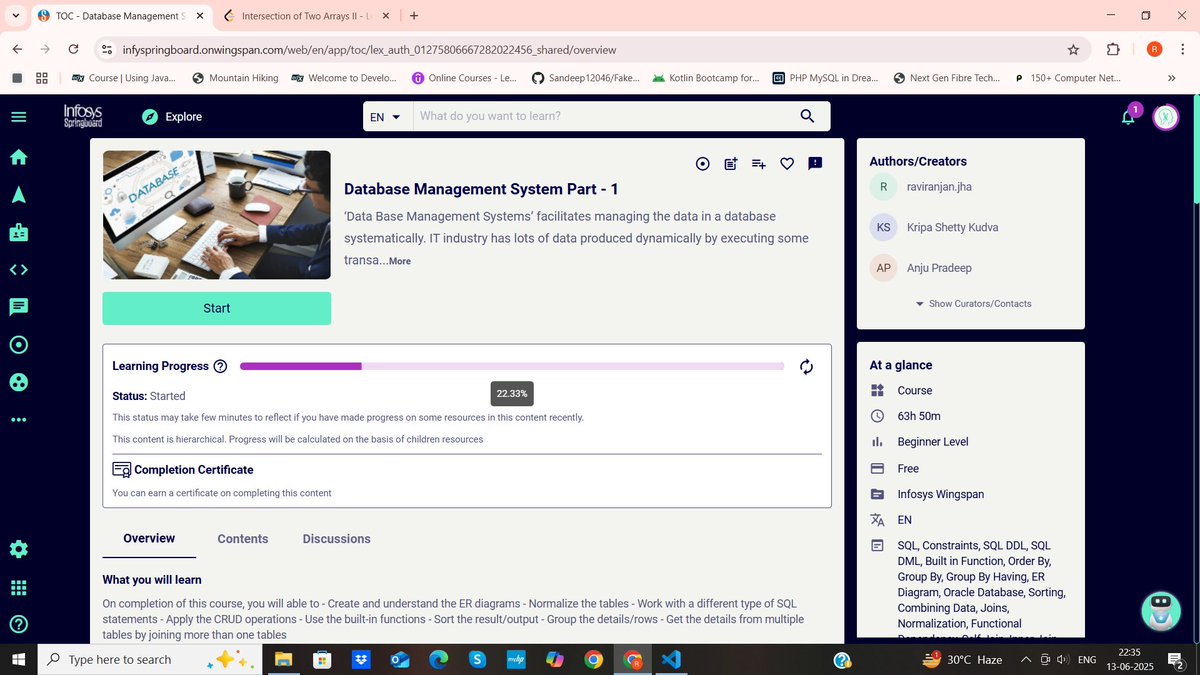Open the user profile avatar
1200x675 pixels.
point(1165,117)
